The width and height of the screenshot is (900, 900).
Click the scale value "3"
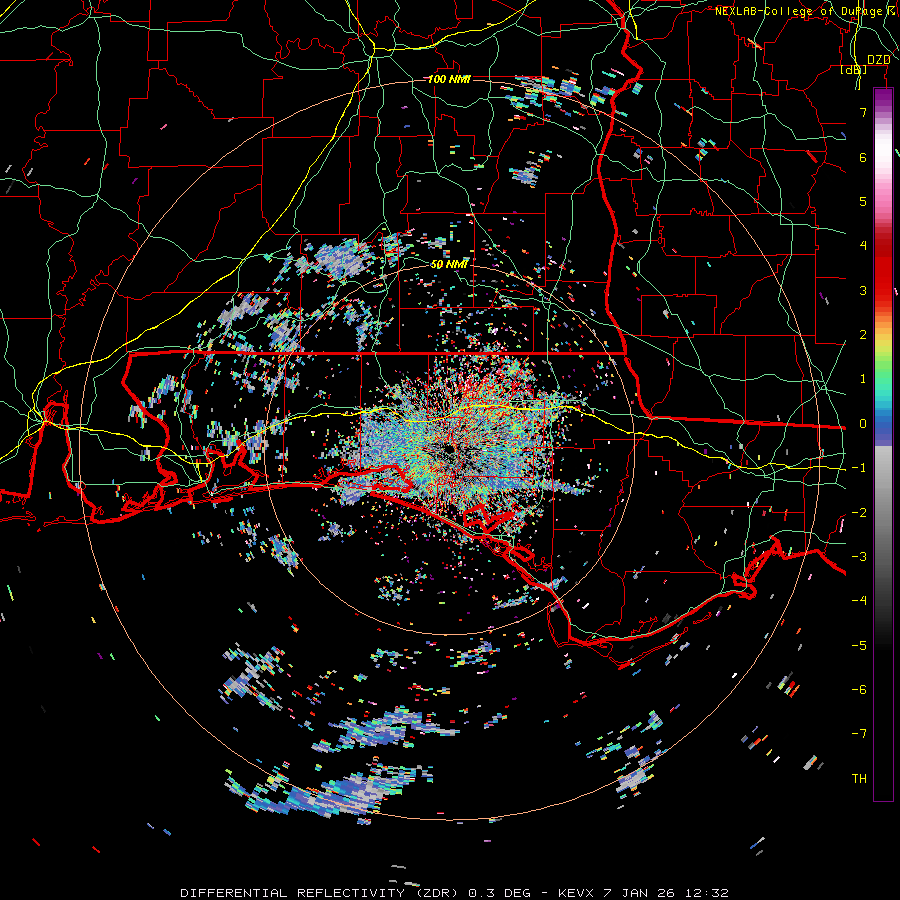(x=863, y=290)
